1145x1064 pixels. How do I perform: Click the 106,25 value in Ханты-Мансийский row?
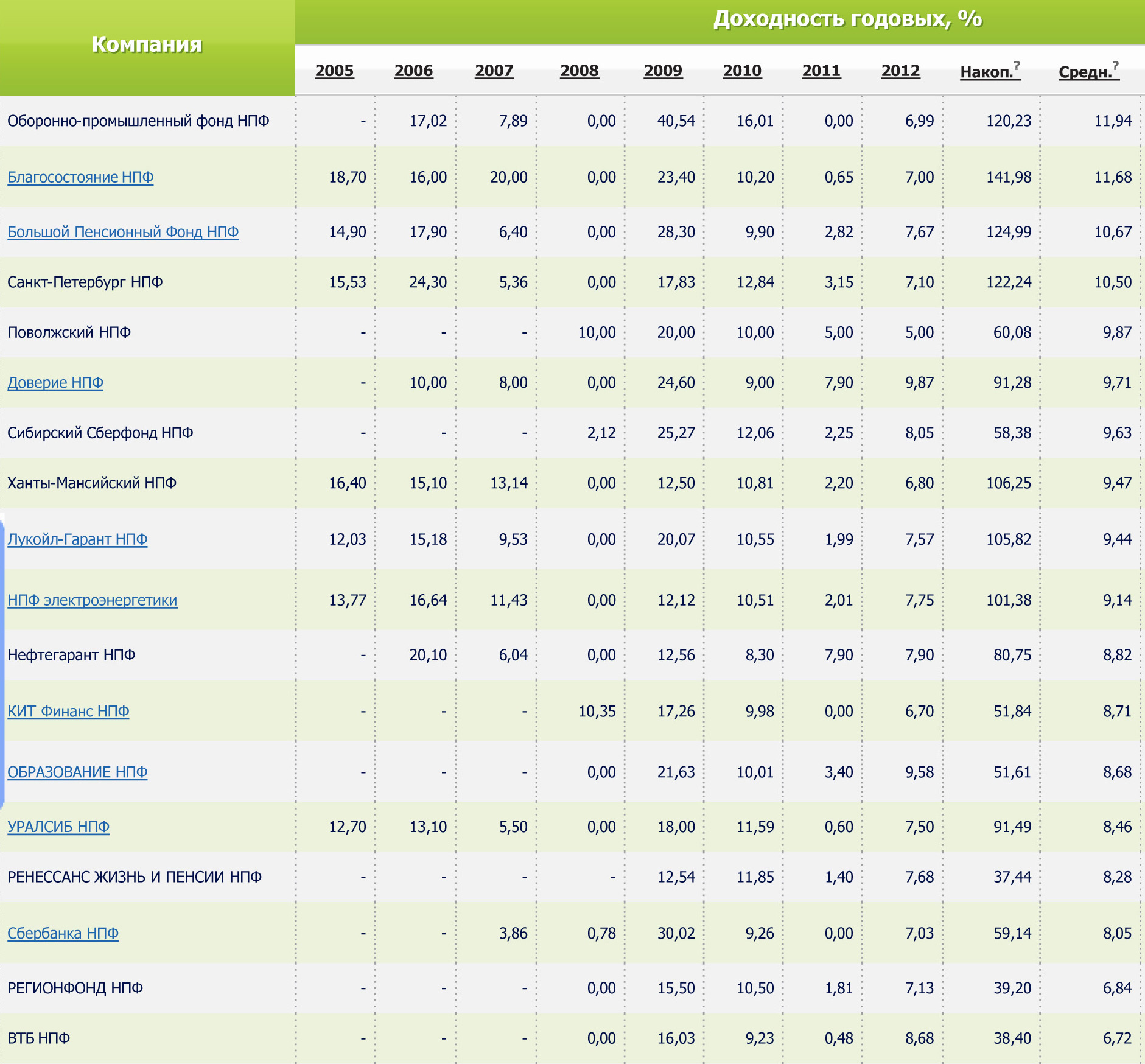pos(1009,483)
